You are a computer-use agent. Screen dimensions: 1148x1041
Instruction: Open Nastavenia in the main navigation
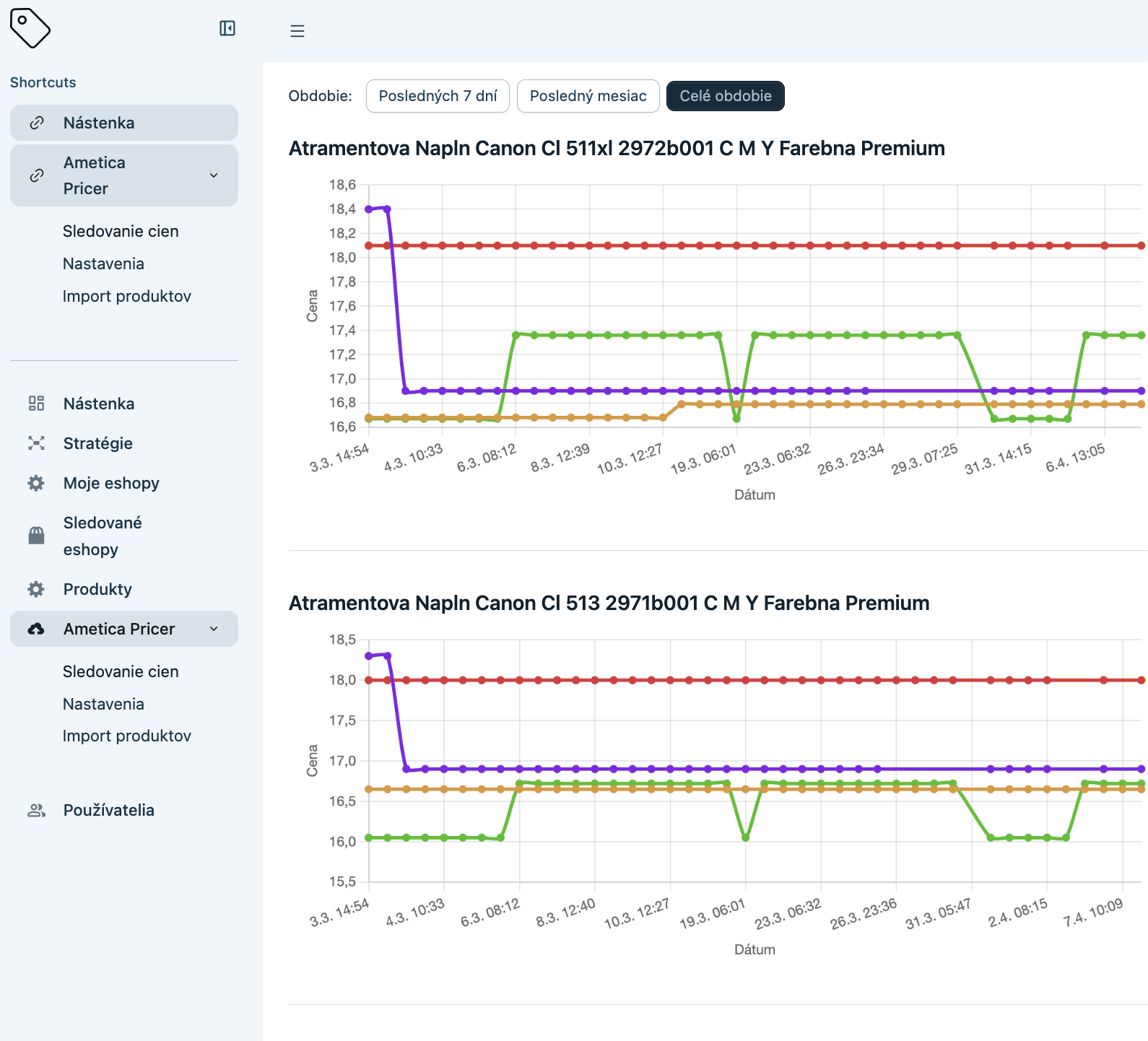tap(103, 704)
